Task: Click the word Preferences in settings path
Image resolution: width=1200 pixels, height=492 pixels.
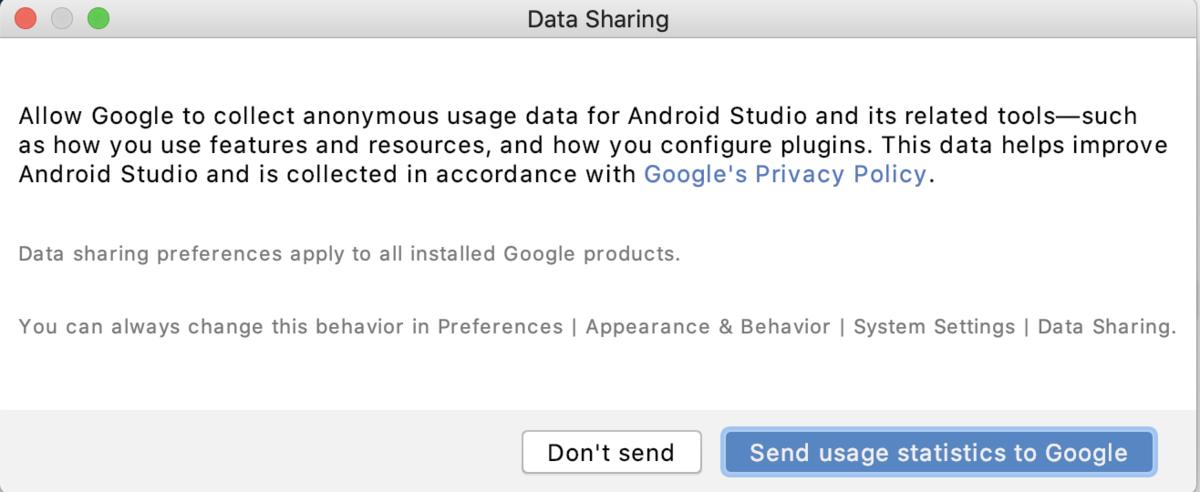Action: tap(500, 327)
